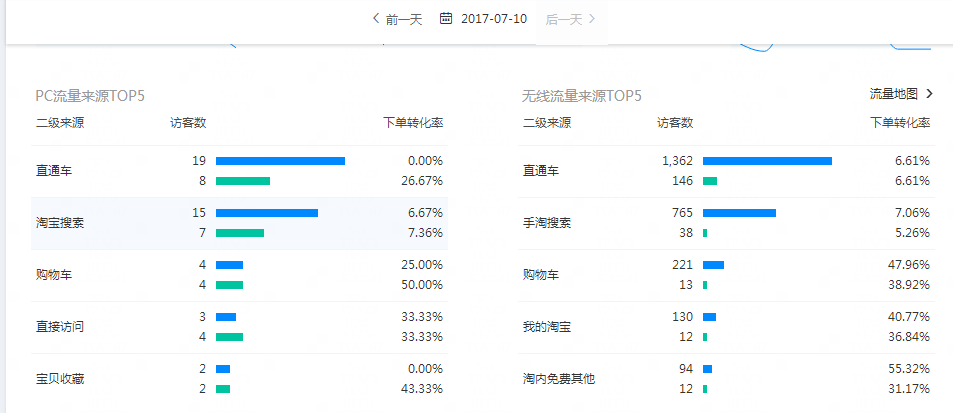953x413 pixels.
Task: Click the PC流量来源TOP5 section title
Action: point(91,96)
